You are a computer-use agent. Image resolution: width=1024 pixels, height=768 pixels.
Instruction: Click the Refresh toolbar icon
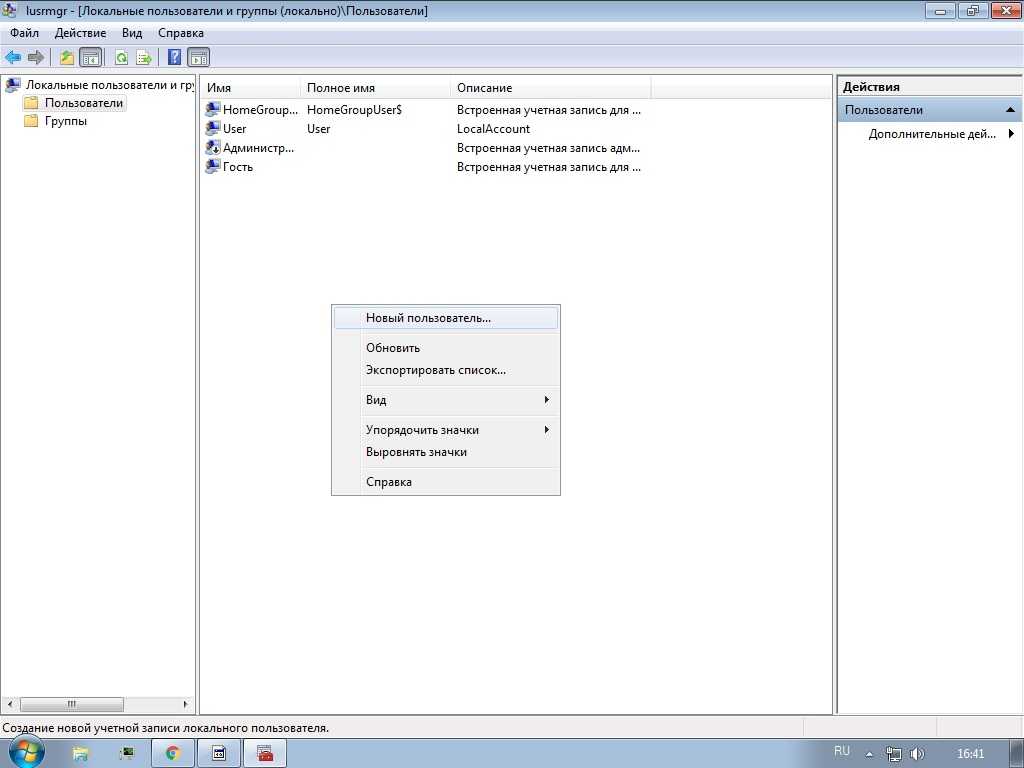[x=121, y=57]
